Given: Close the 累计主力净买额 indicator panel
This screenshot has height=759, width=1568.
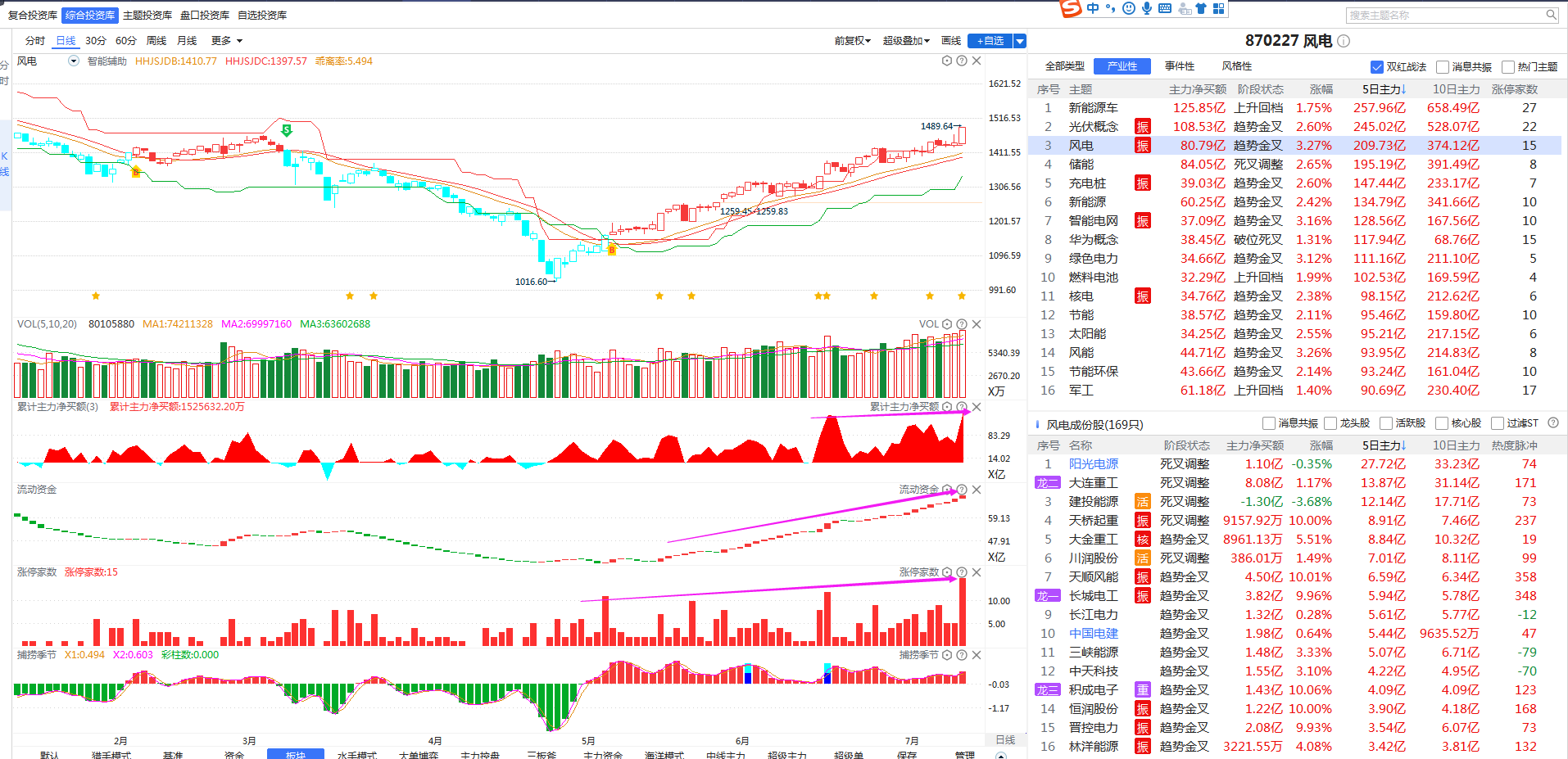Looking at the screenshot, I should pos(977,407).
